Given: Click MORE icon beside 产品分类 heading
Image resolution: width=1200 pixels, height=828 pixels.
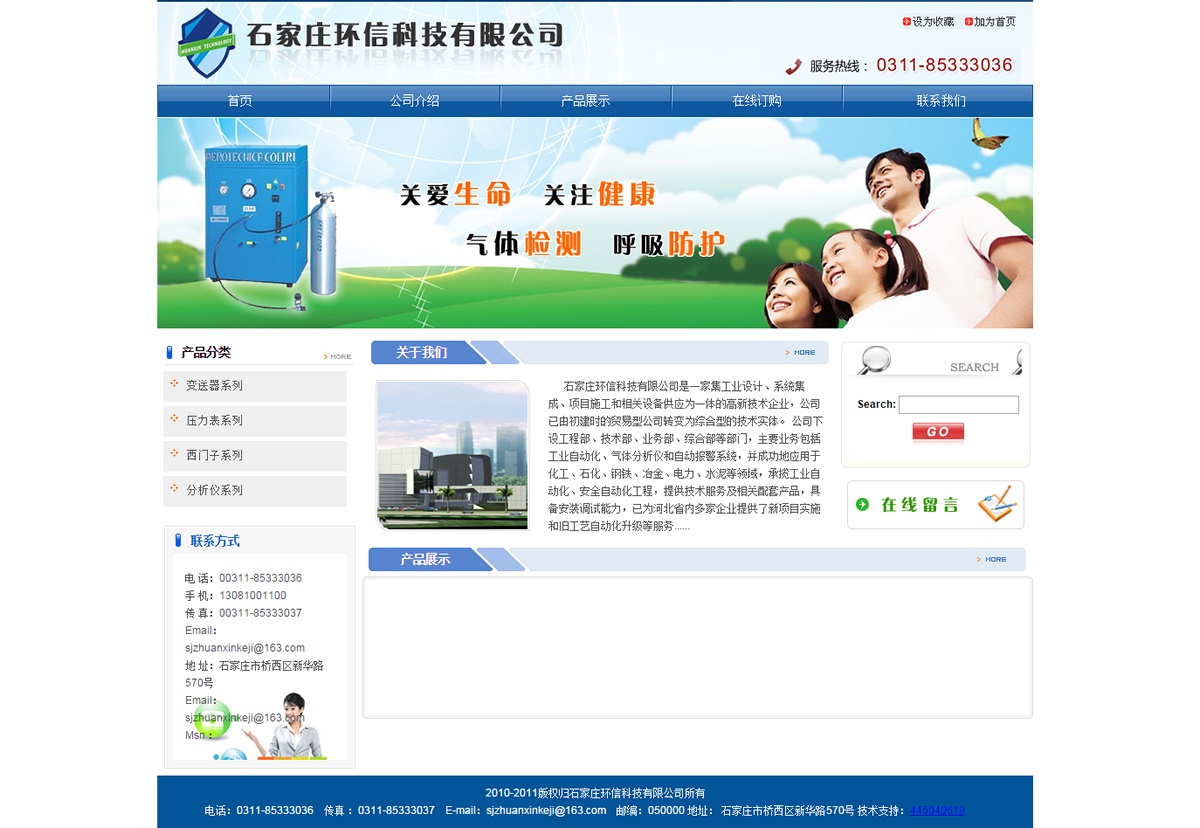Looking at the screenshot, I should 338,356.
